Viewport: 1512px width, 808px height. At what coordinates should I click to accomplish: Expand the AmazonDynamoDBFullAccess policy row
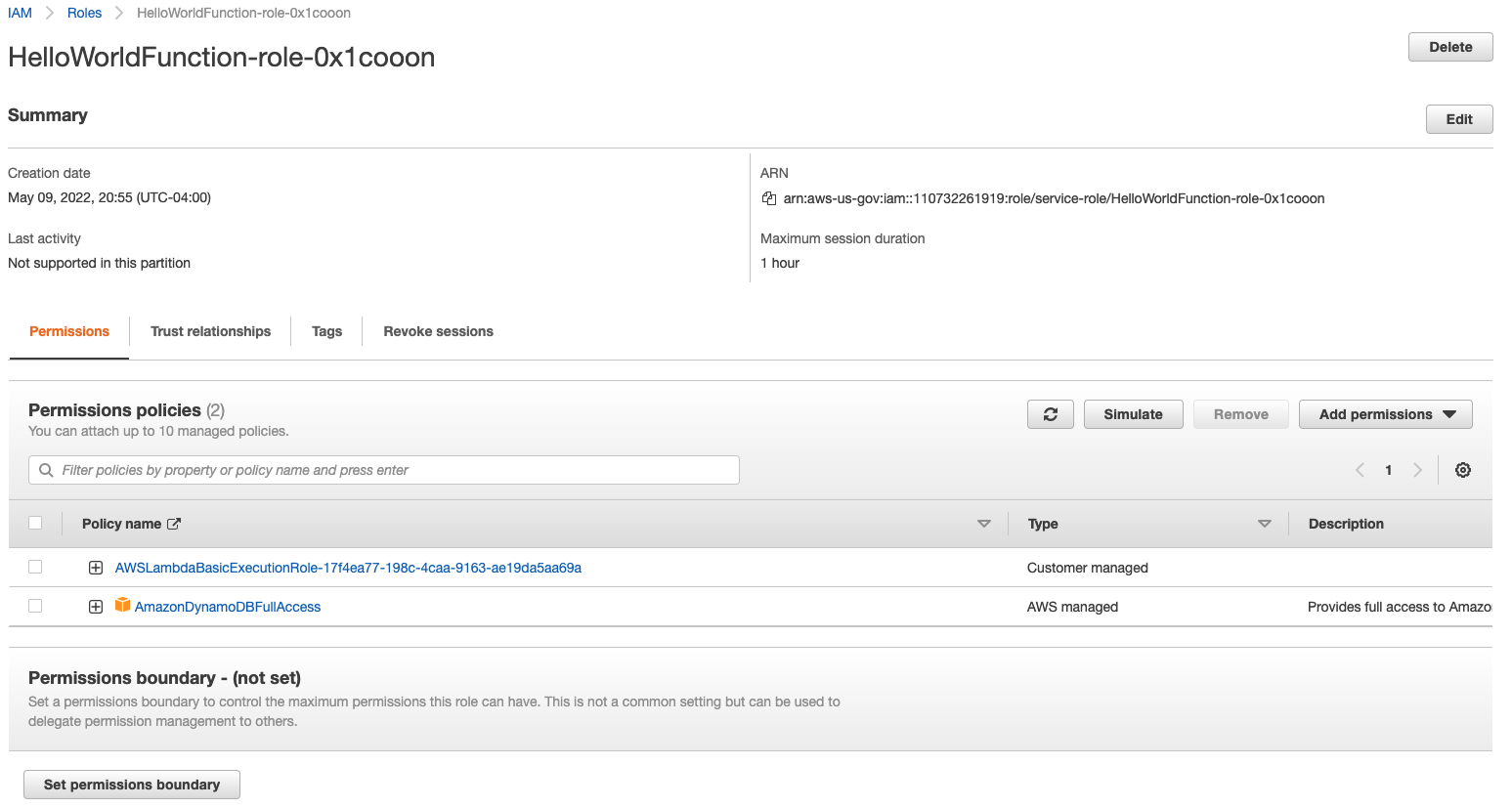pyautogui.click(x=95, y=605)
